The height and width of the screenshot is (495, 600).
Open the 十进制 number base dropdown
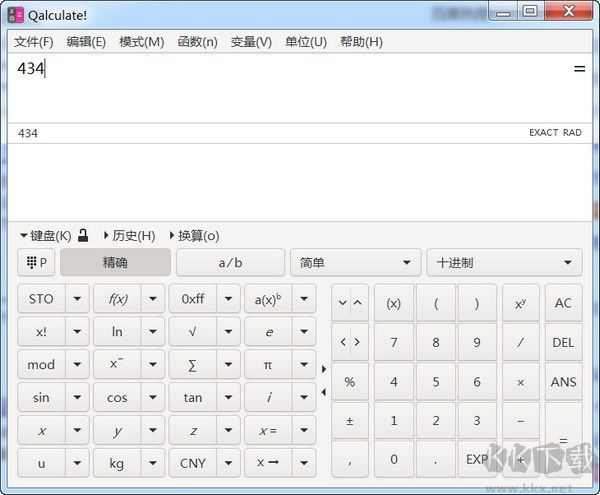504,263
